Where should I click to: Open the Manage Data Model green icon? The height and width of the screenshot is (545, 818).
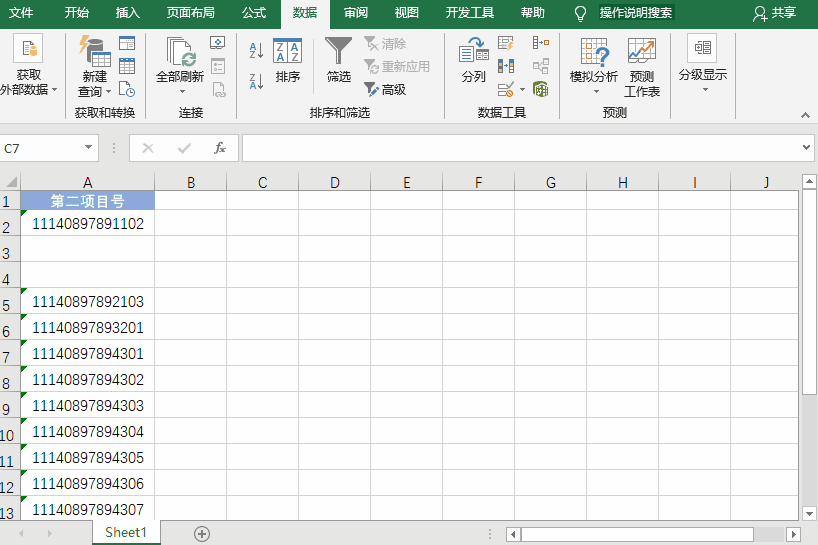pos(541,90)
